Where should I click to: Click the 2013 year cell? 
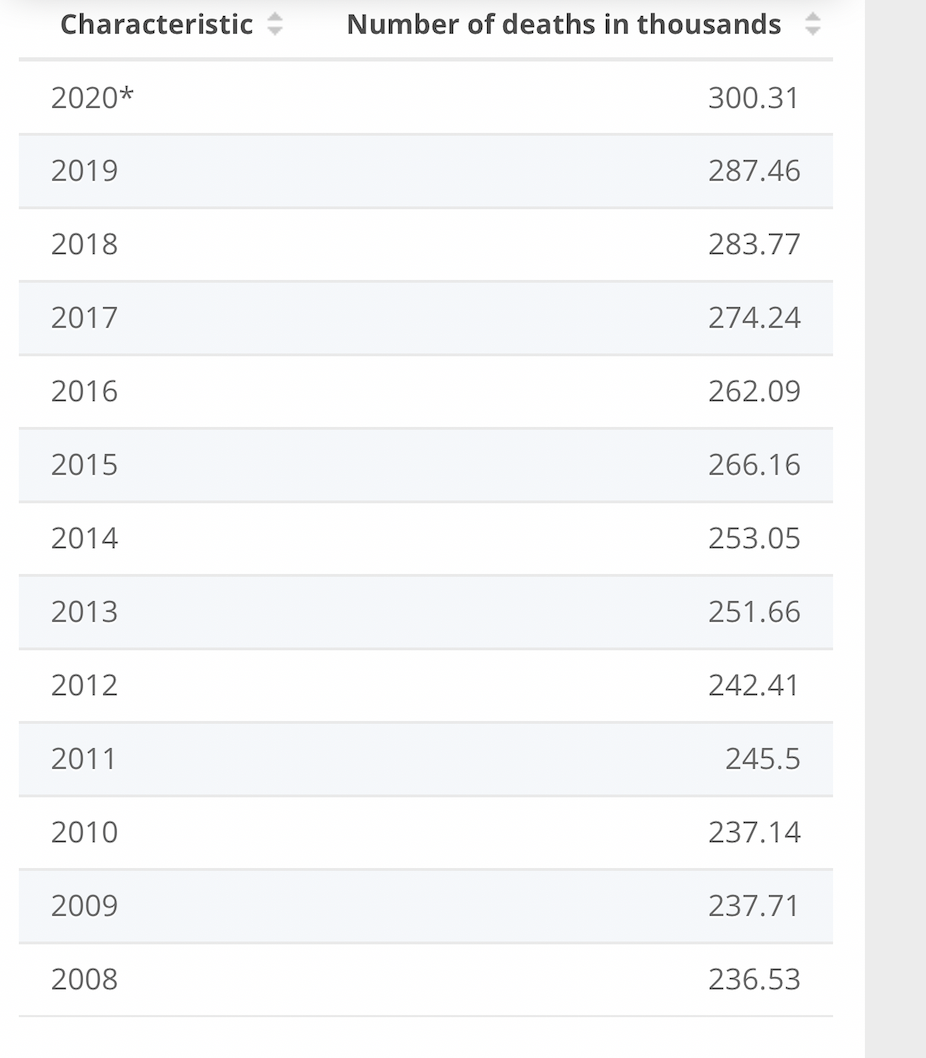(84, 612)
